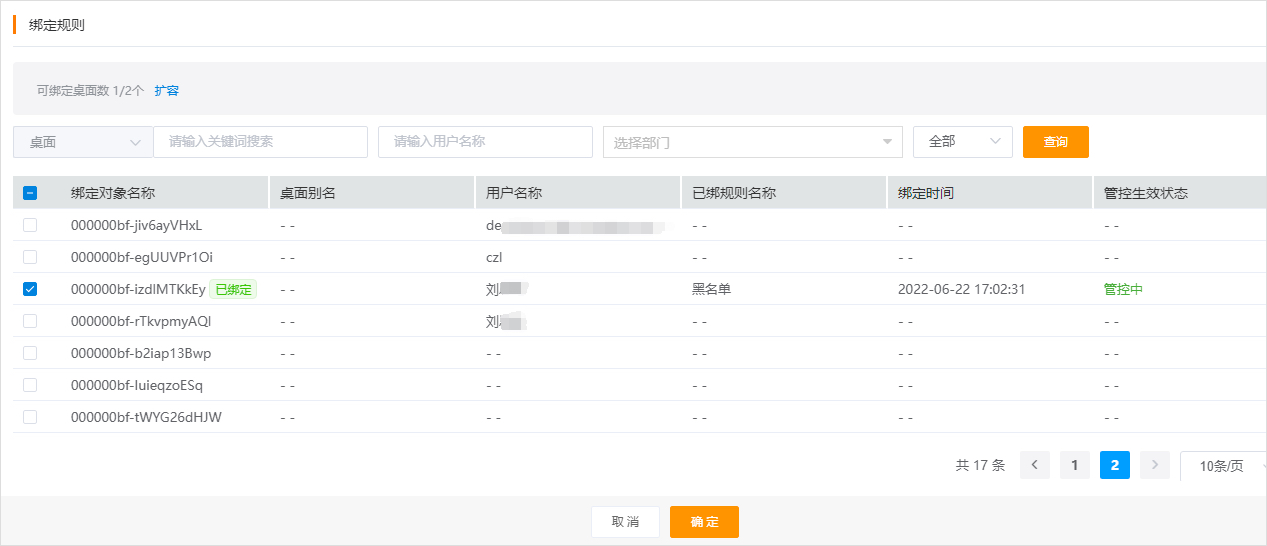Cancel with the 取消 button
Viewport: 1267px width, 546px height.
625,522
